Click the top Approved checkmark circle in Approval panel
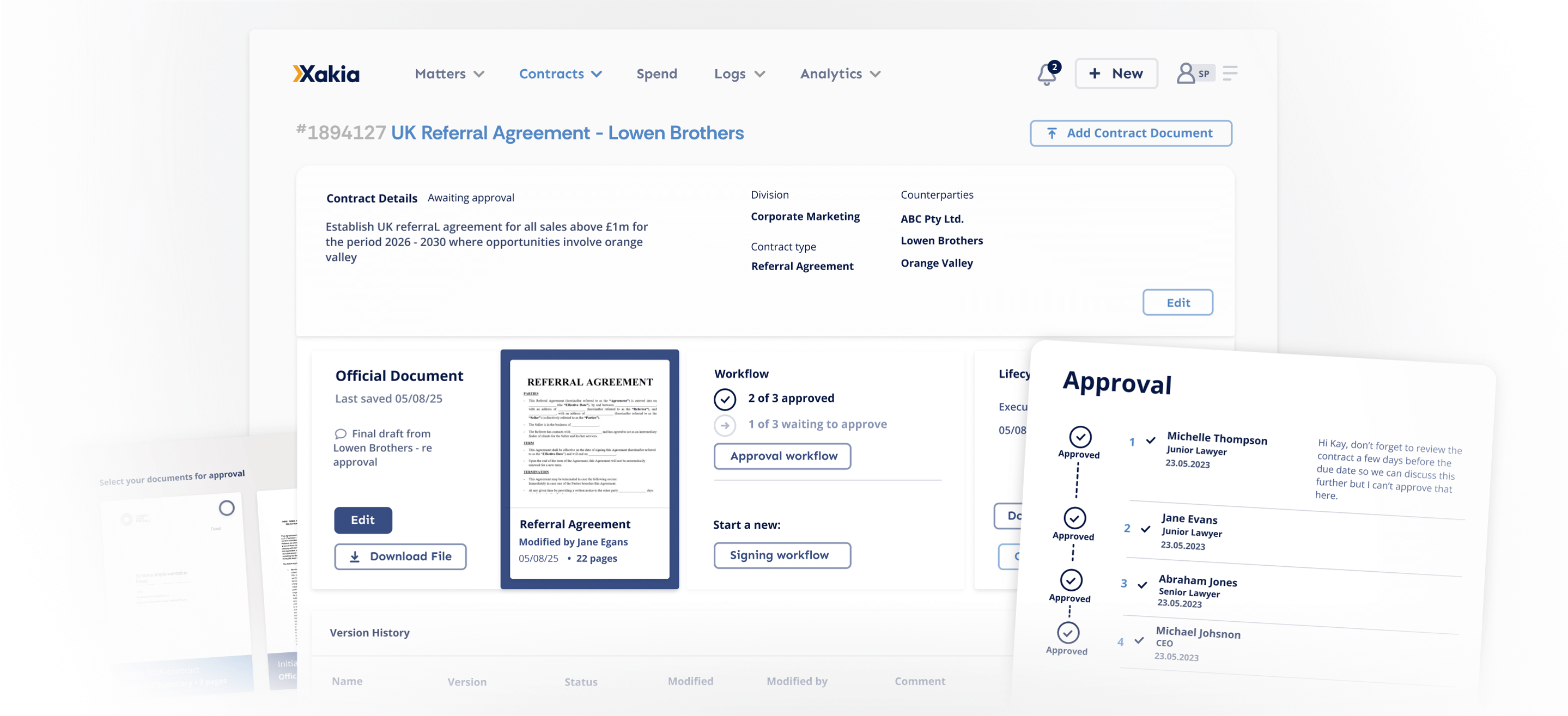 [1080, 437]
